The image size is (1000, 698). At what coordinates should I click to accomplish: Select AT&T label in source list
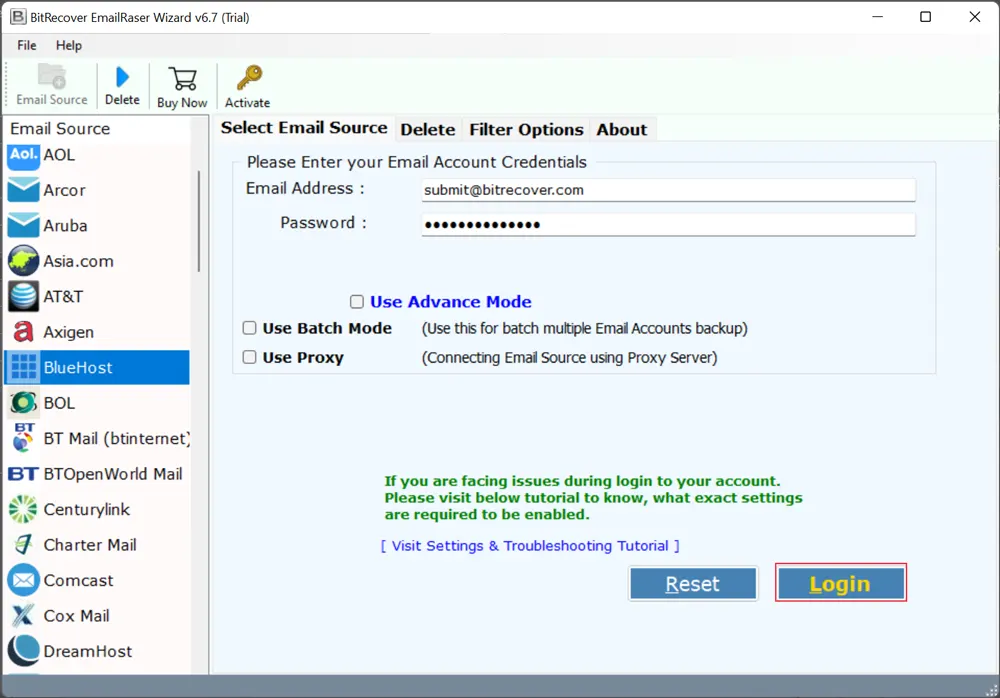(63, 296)
